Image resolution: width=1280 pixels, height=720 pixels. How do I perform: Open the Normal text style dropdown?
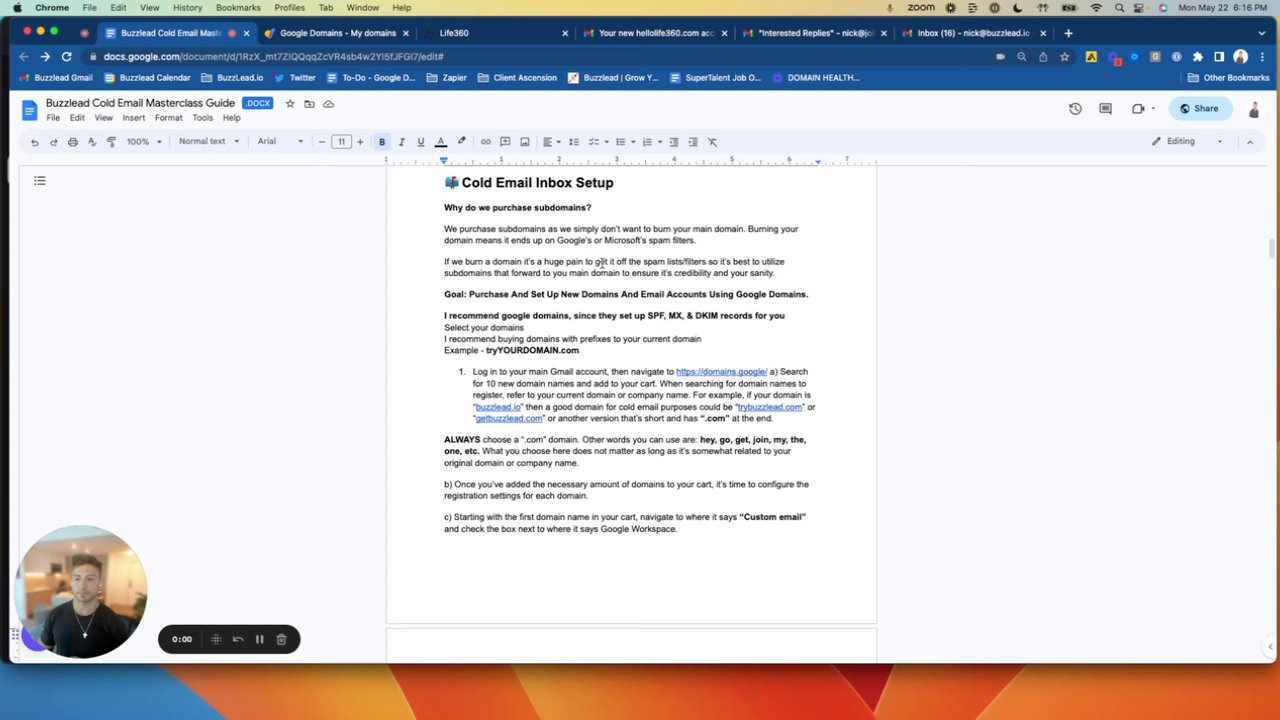209,142
